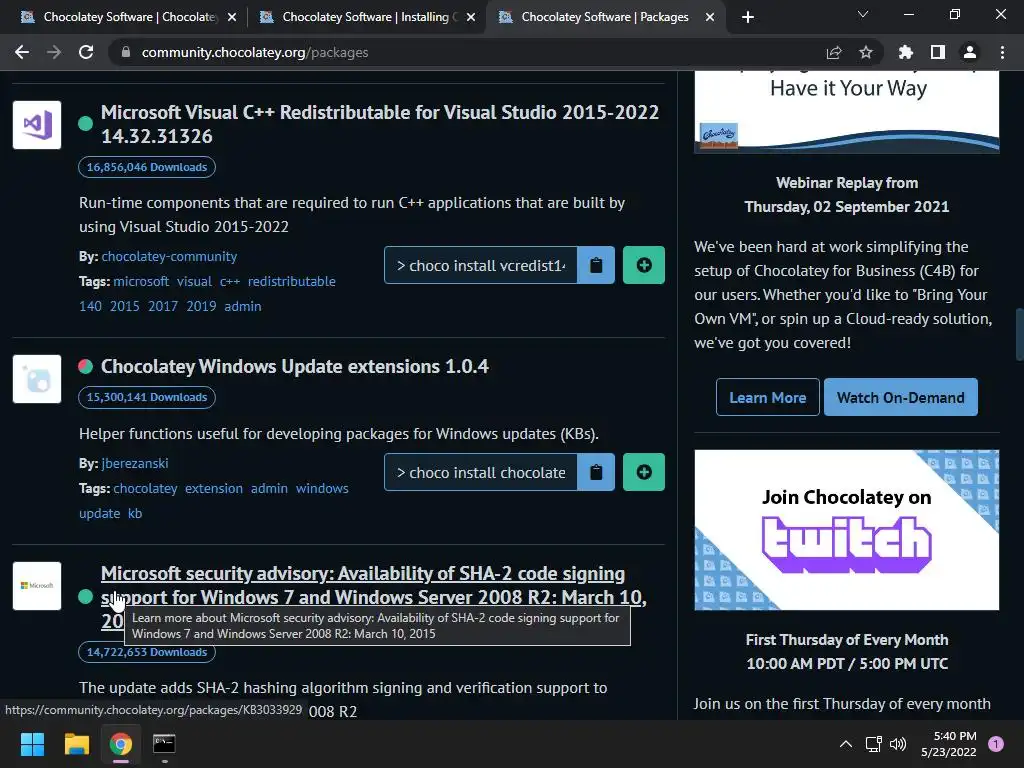Image resolution: width=1024 pixels, height=768 pixels.
Task: Filter by the c++ tag
Action: pos(230,281)
